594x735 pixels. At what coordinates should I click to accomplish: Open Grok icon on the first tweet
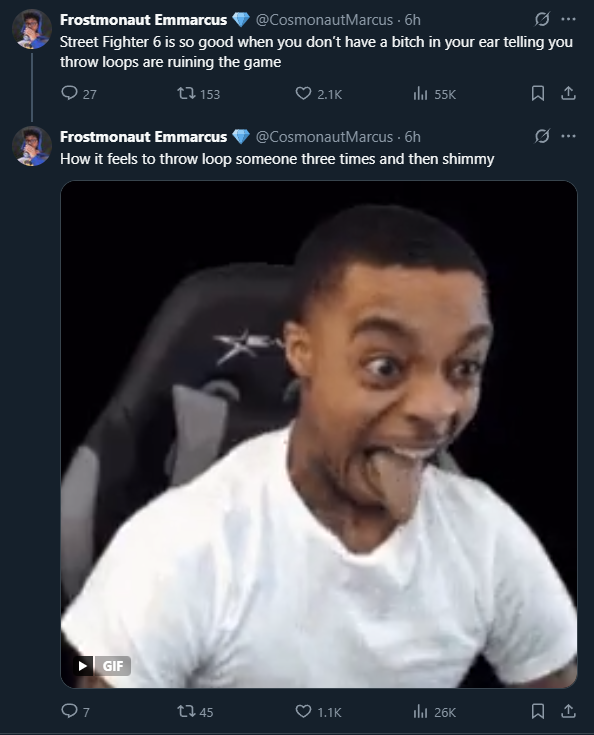[x=542, y=19]
